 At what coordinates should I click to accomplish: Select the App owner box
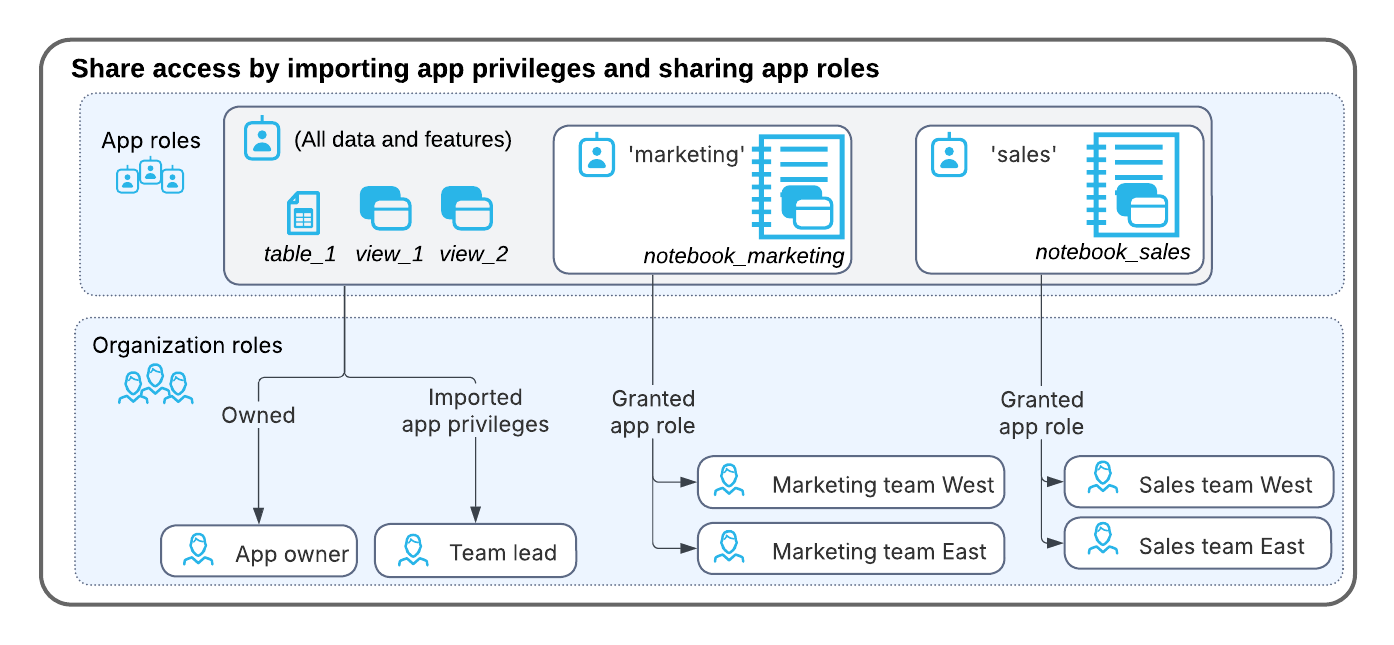[258, 550]
